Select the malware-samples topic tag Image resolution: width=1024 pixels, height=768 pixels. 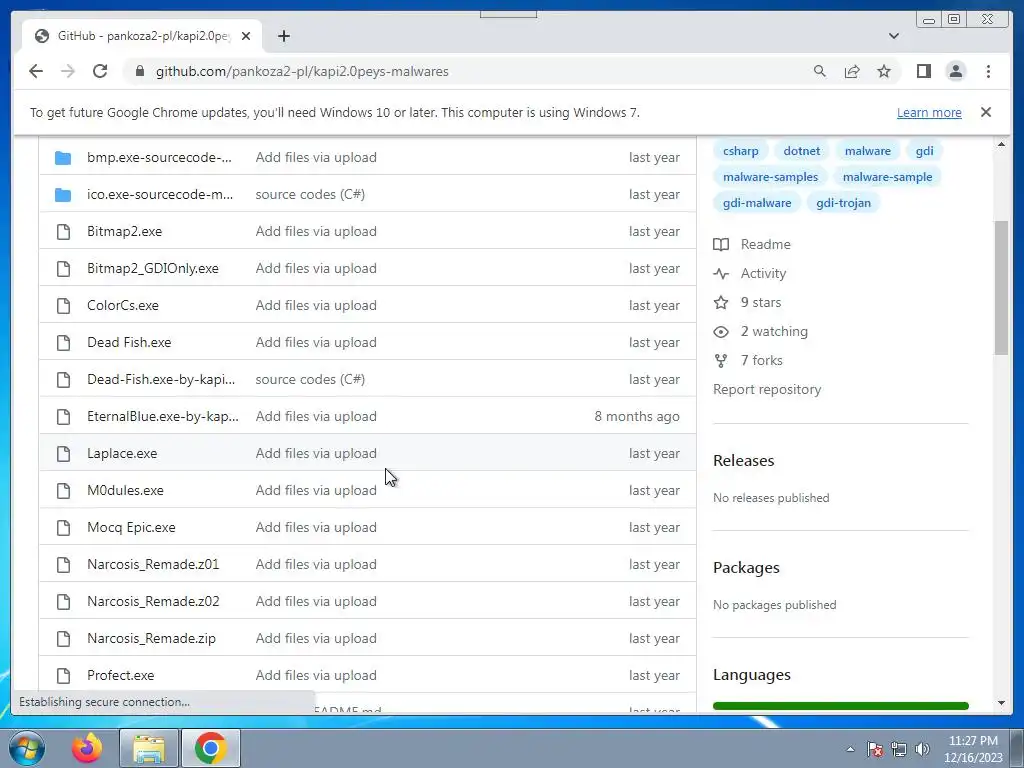pyautogui.click(x=770, y=177)
